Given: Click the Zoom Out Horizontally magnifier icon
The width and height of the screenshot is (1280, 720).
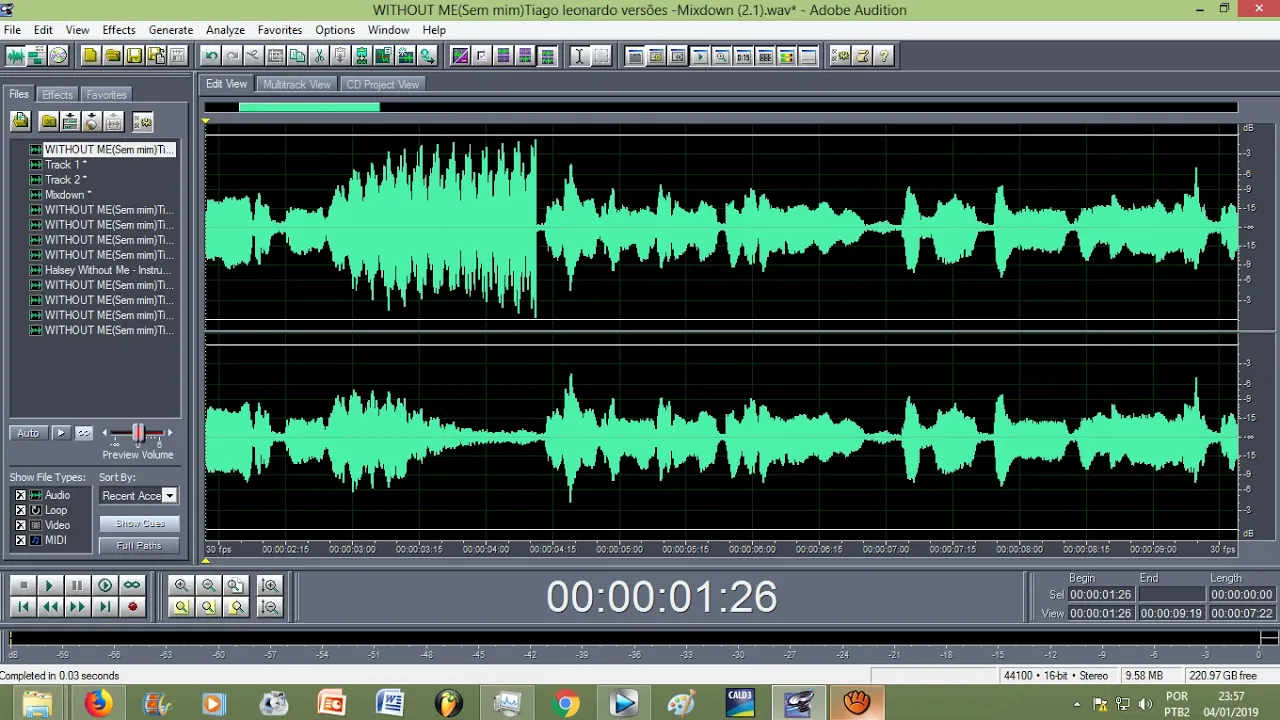Looking at the screenshot, I should 208,586.
